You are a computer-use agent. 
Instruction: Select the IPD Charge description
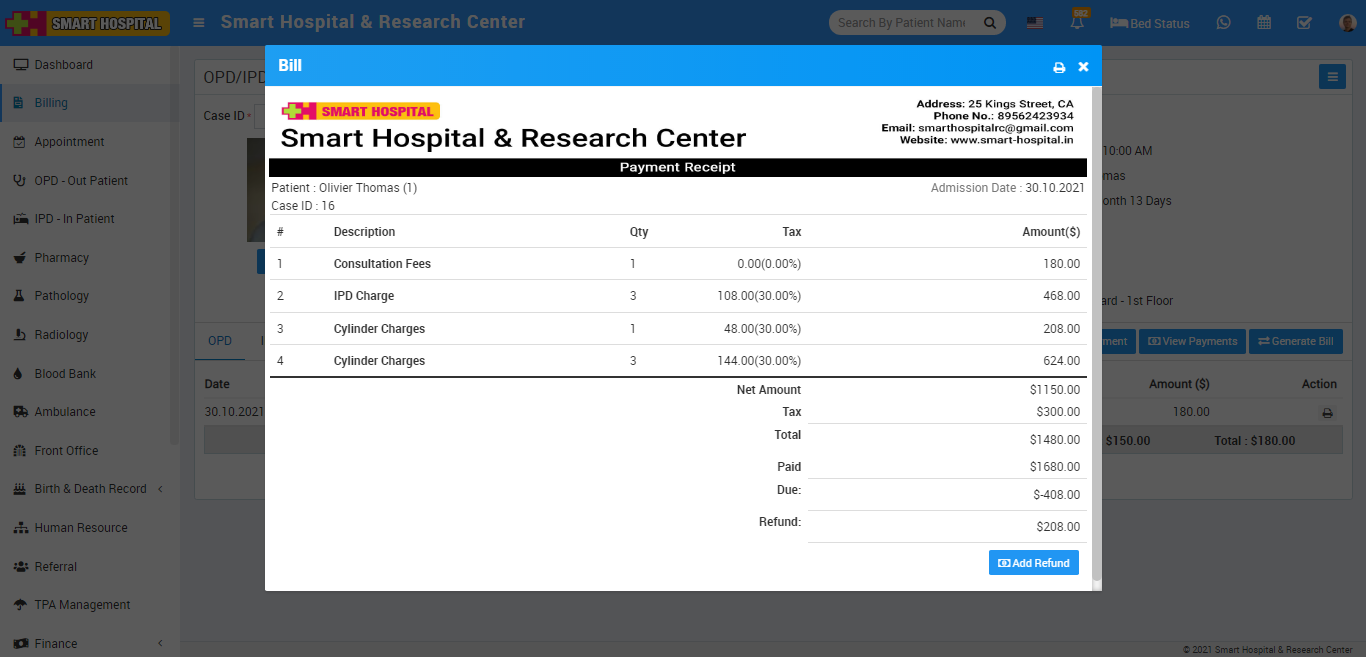(x=364, y=296)
